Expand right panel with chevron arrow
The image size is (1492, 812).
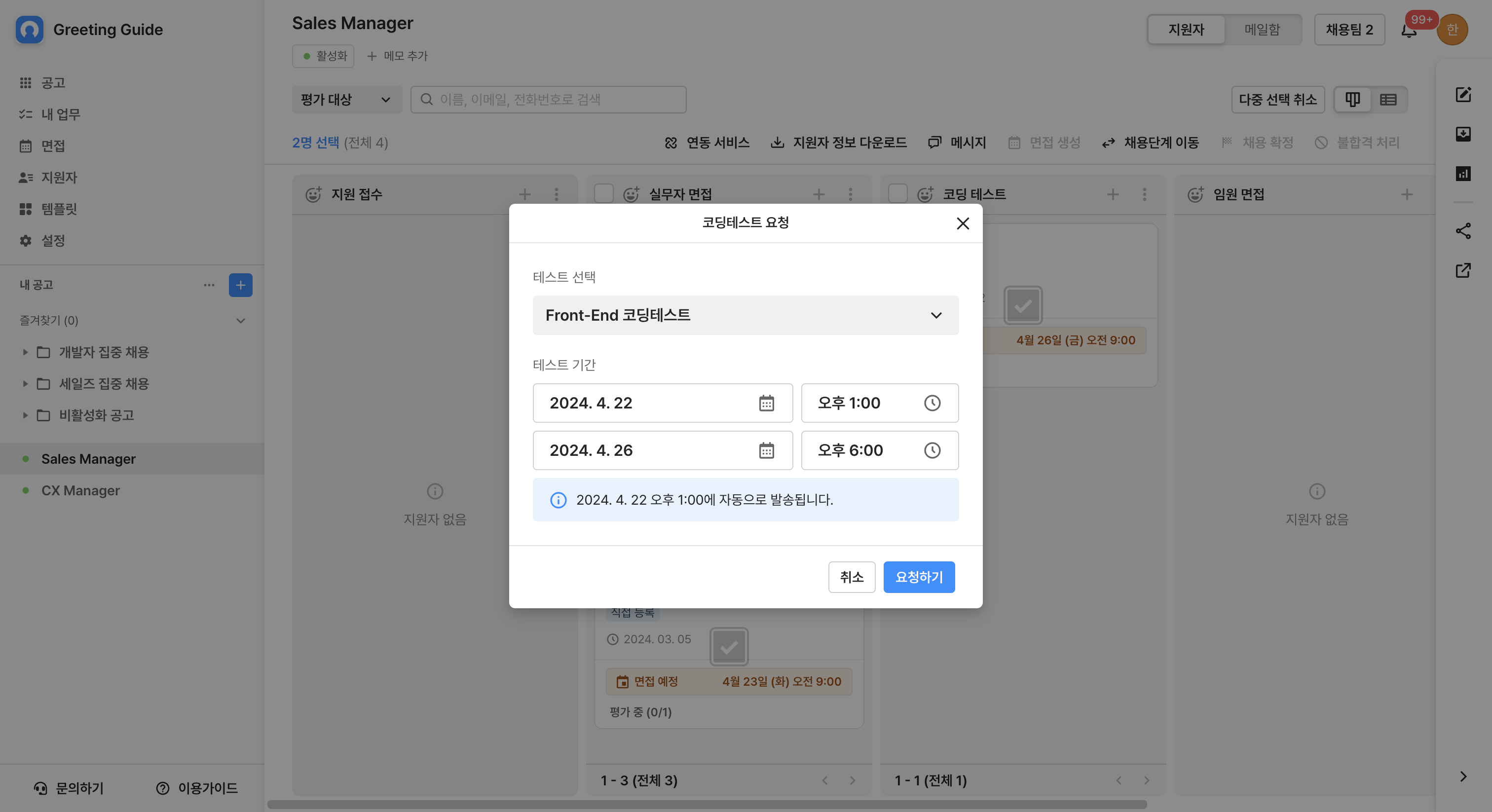coord(1463,776)
